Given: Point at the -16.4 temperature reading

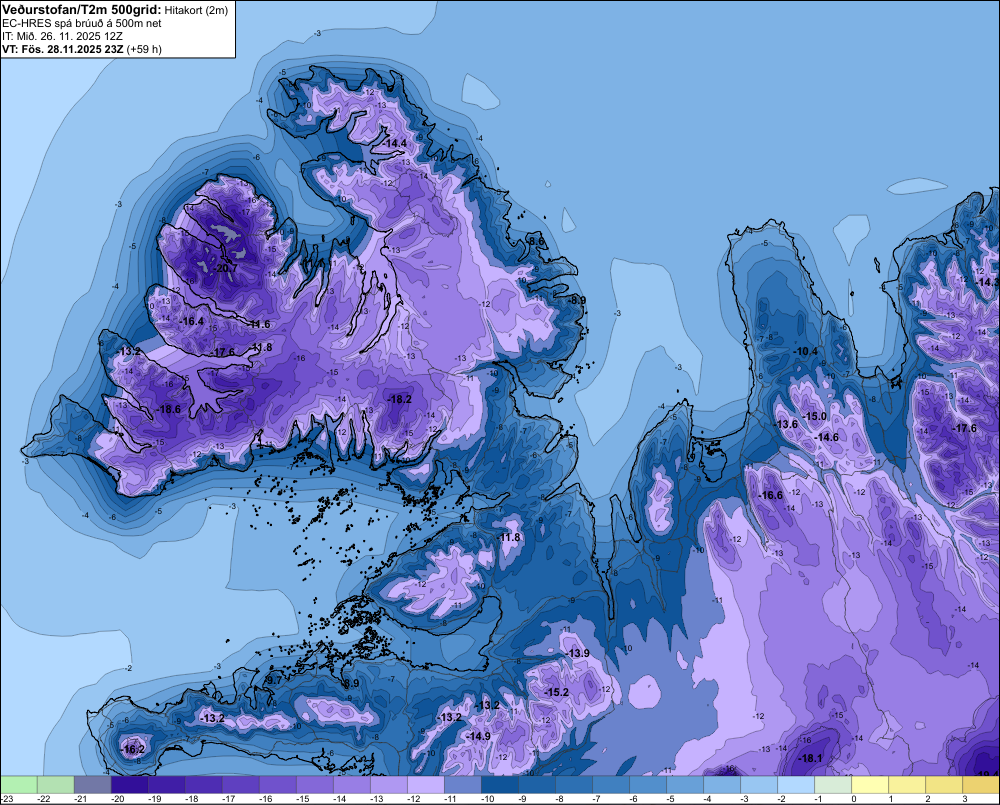Looking at the screenshot, I should [191, 321].
